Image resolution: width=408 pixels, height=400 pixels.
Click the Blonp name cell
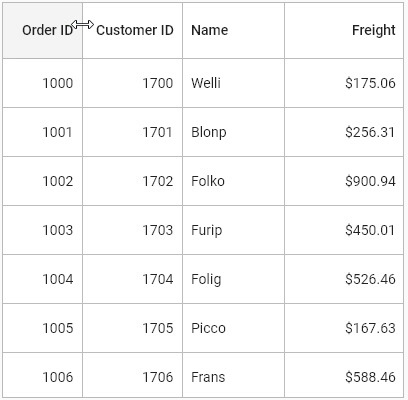[x=233, y=132]
